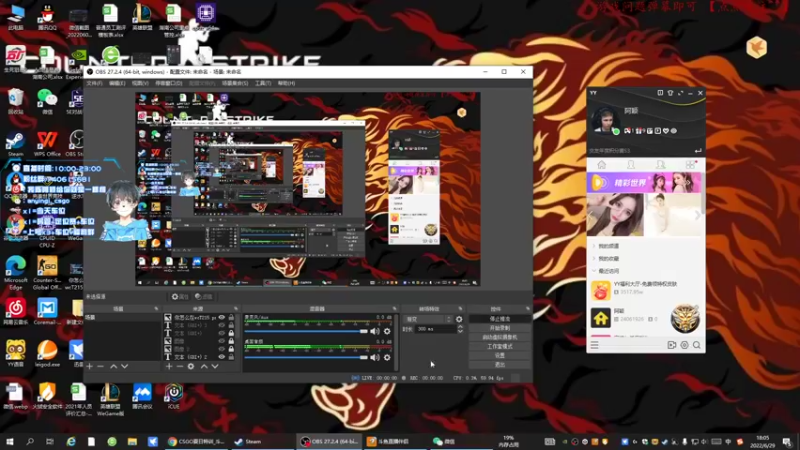This screenshot has height=450, width=800.
Task: Open the 视图(V) menu in OBS
Action: (x=140, y=83)
